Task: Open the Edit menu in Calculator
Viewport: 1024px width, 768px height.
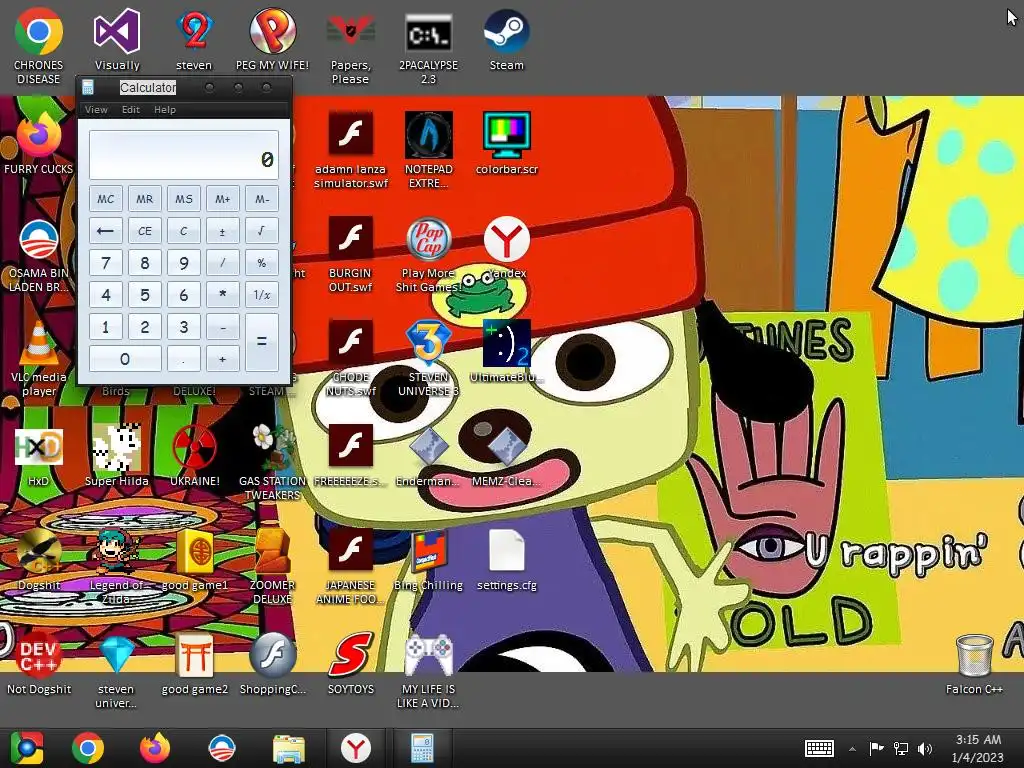Action: tap(131, 110)
